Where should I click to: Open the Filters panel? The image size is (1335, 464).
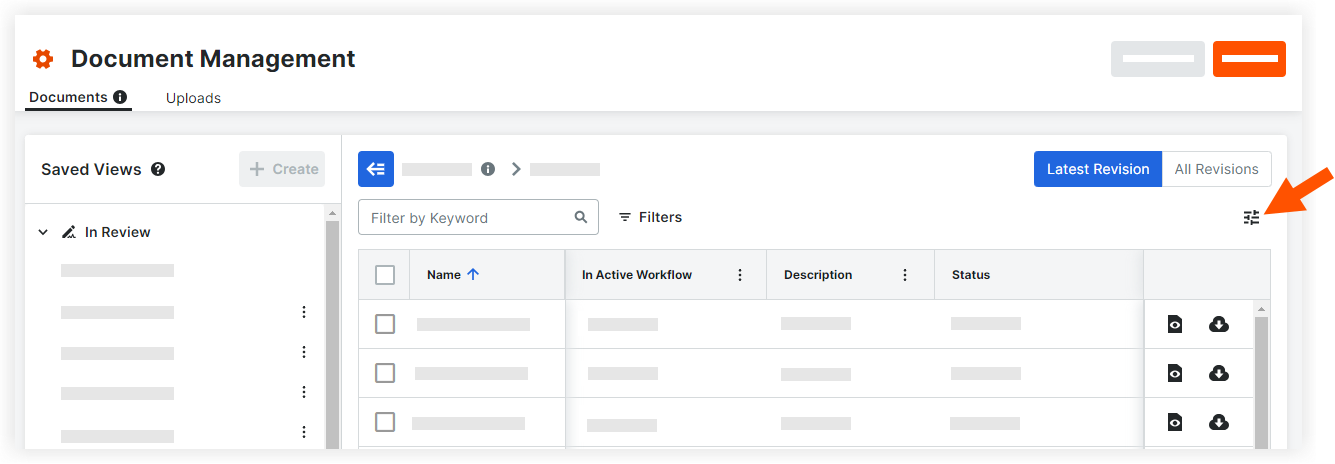650,217
